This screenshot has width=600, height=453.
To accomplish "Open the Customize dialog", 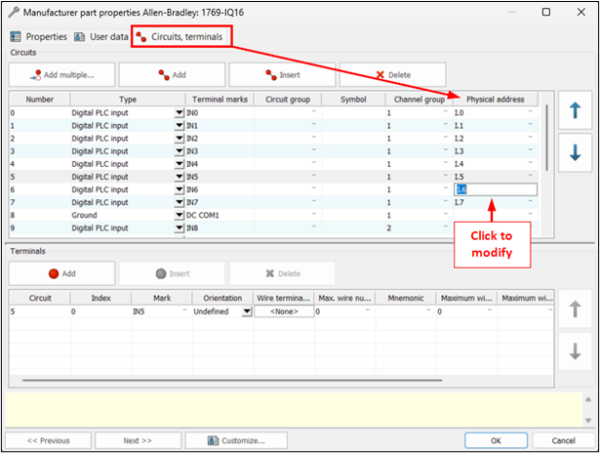I will 236,440.
